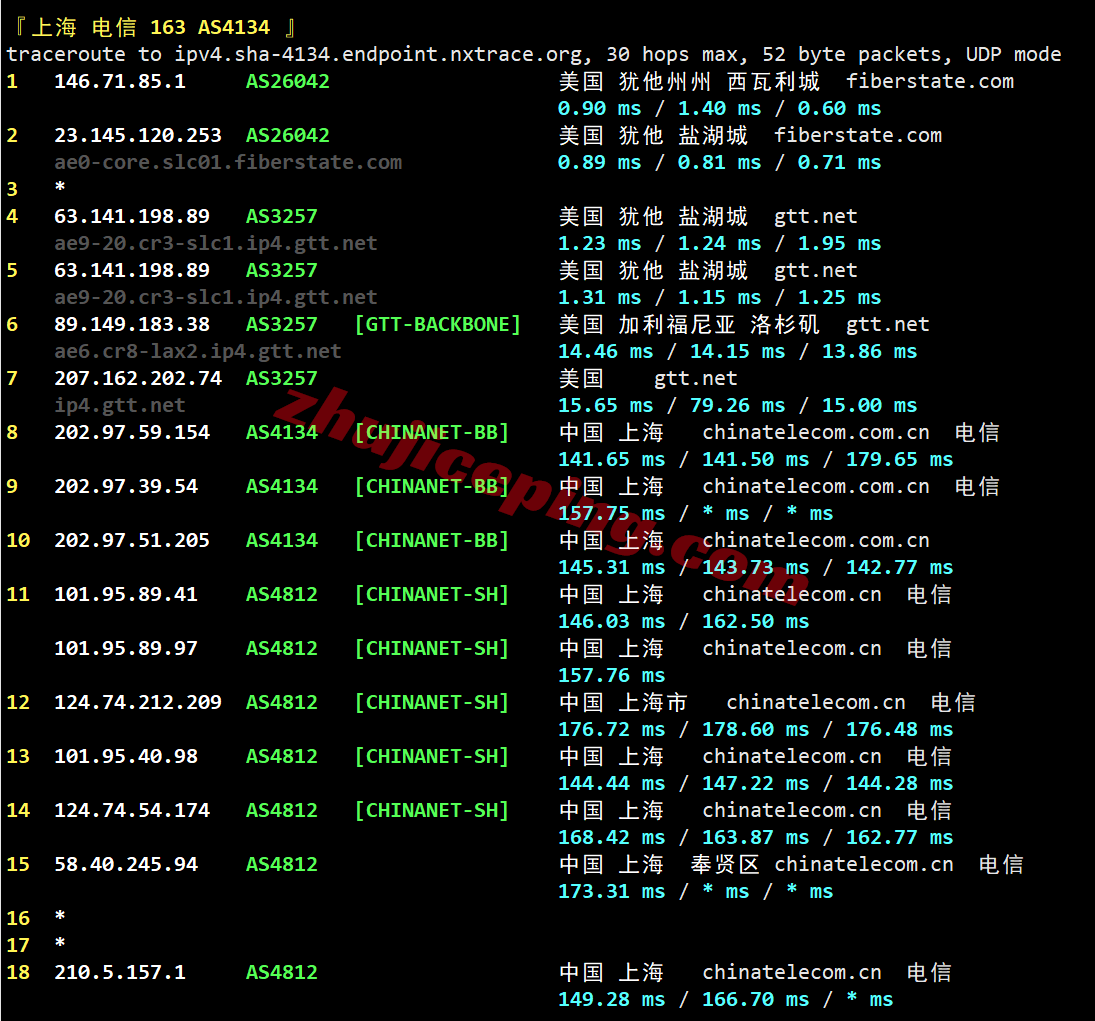Select IP 210.5.157.1 on hop 18

[120, 972]
